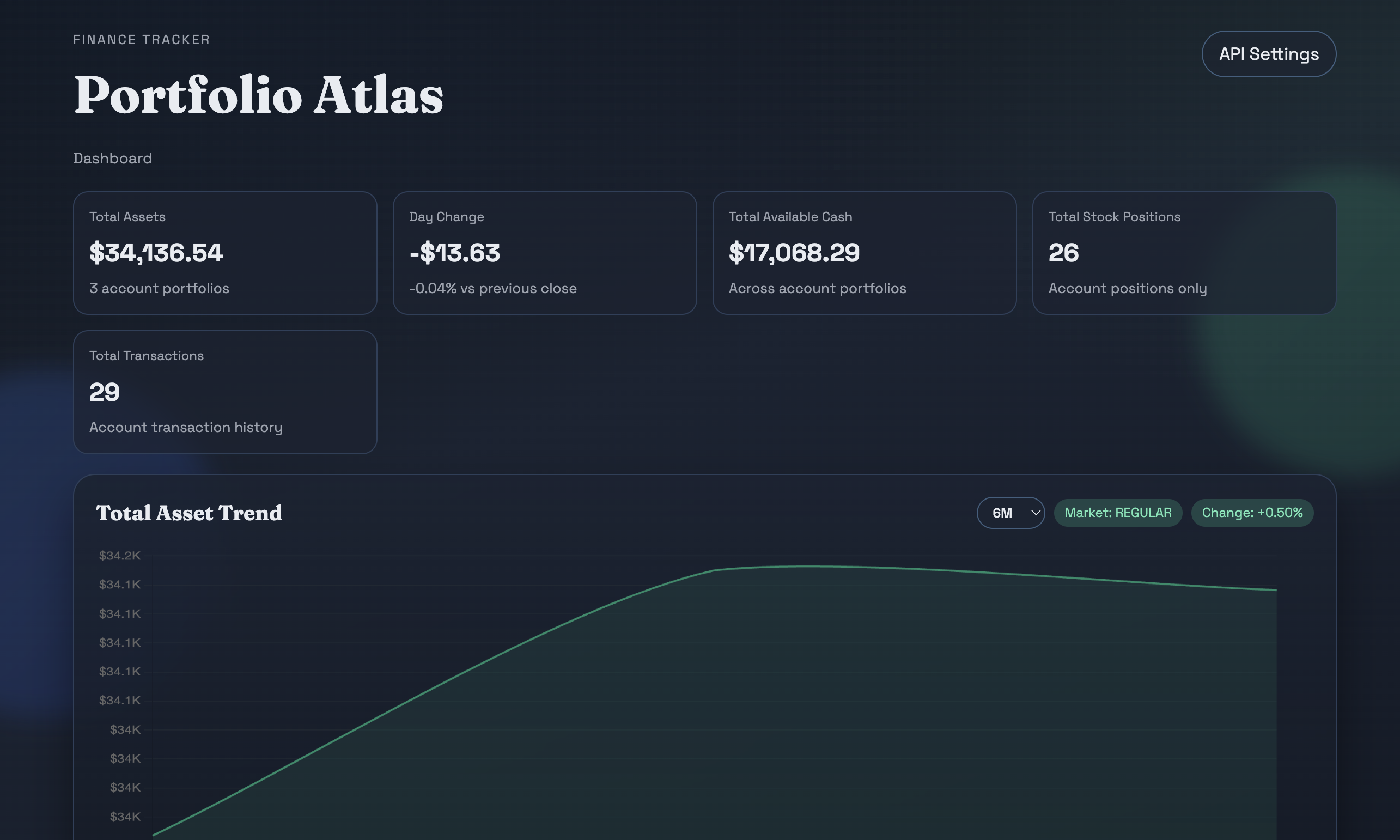Navigate to the Dashboard page
This screenshot has height=840, width=1400.
click(112, 159)
